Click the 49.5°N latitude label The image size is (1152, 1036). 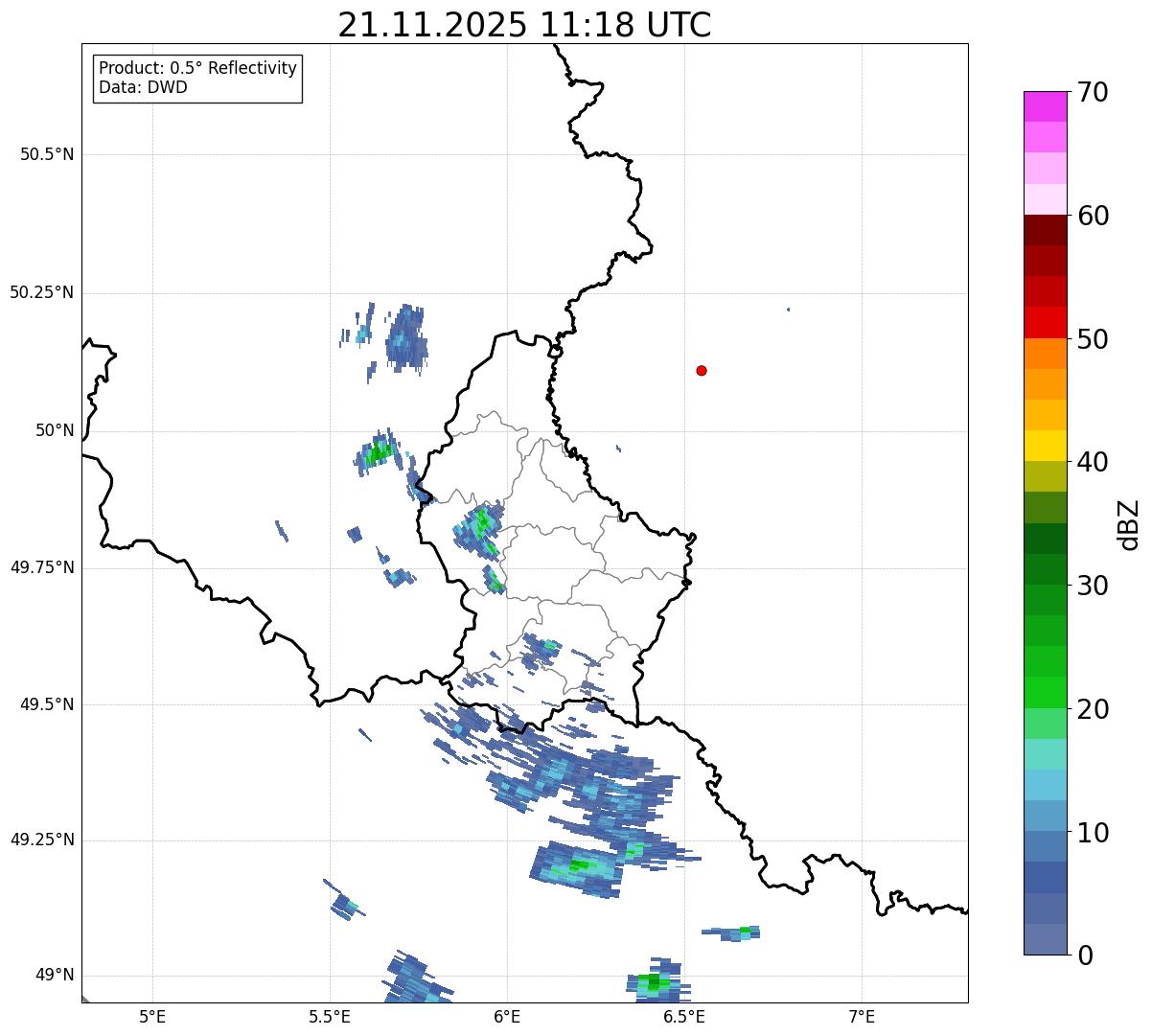47,704
